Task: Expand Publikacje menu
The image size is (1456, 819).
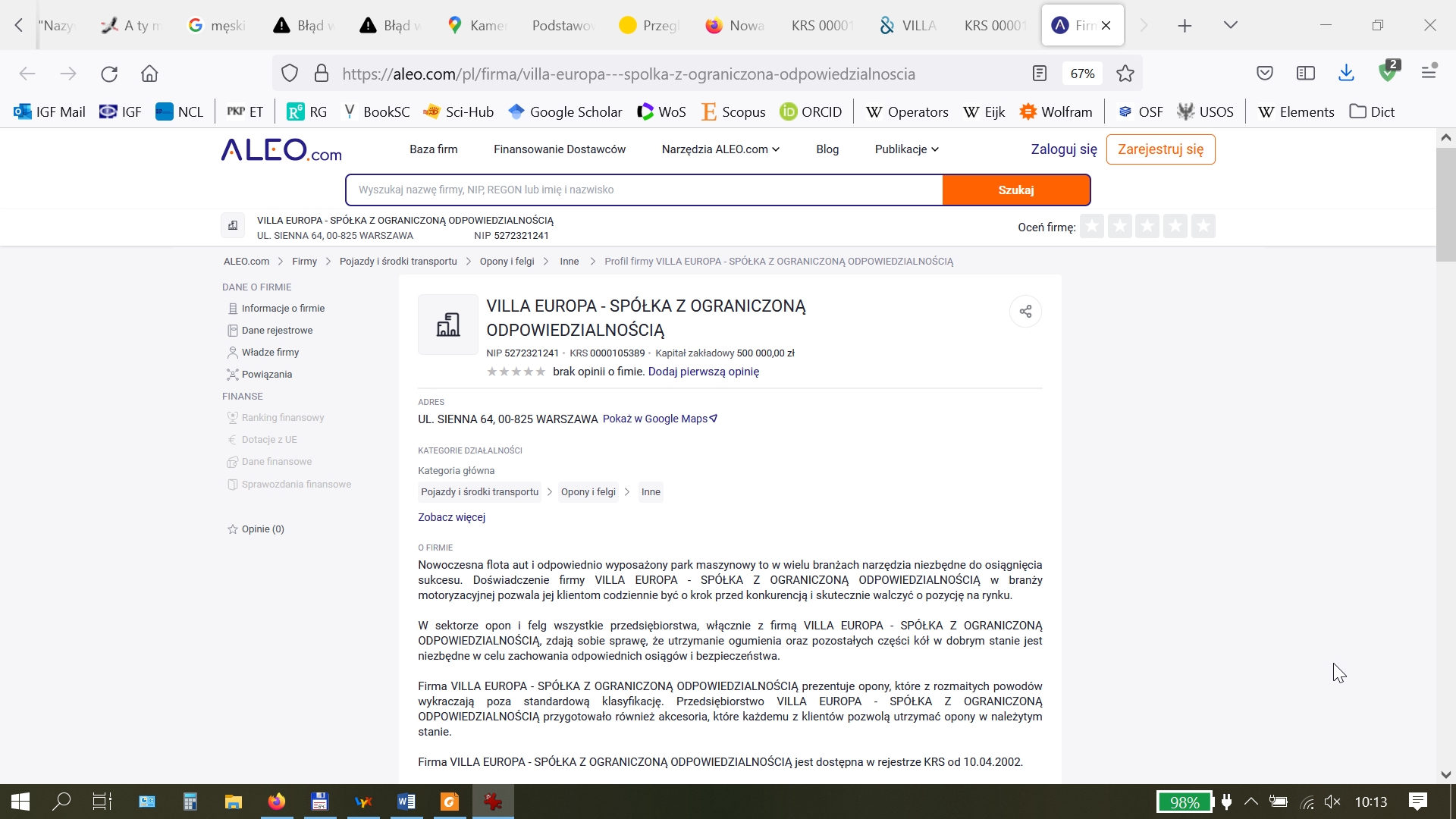Action: pos(907,149)
